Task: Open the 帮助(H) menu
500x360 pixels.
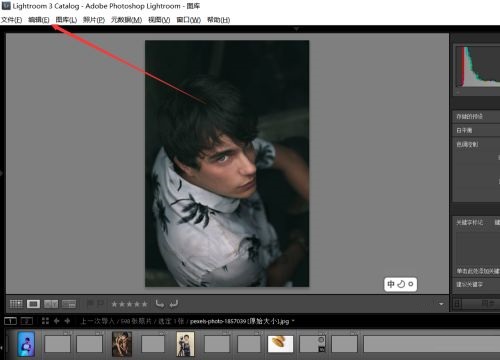Action: tap(218, 20)
